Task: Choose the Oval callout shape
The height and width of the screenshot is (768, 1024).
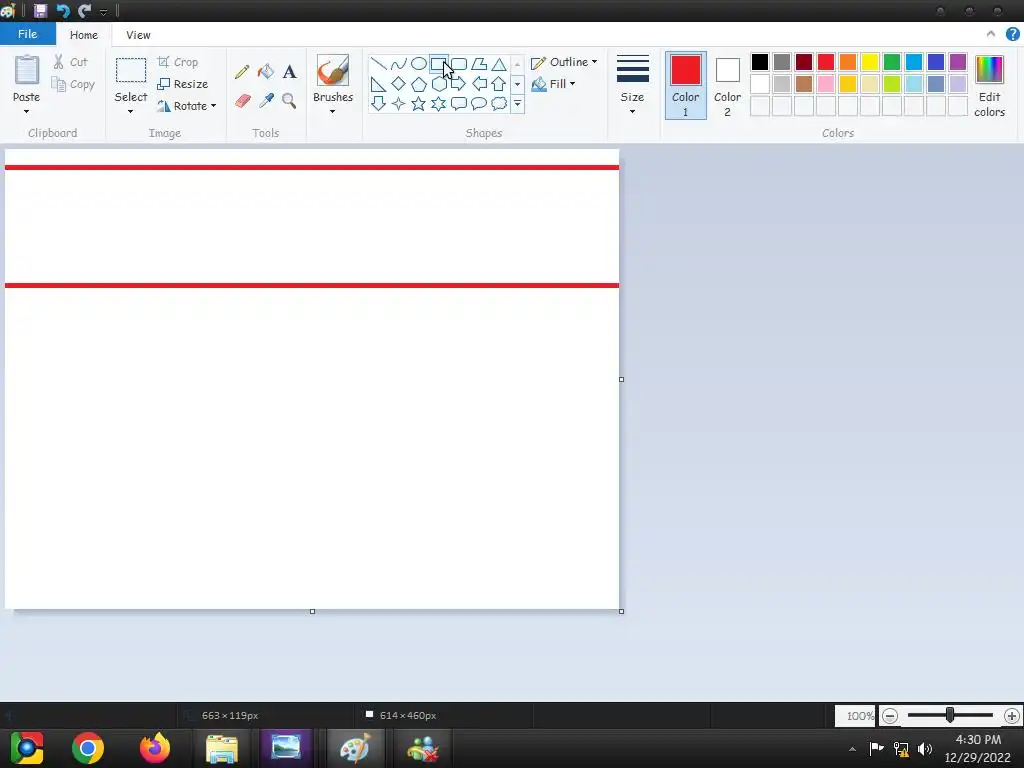Action: (479, 103)
